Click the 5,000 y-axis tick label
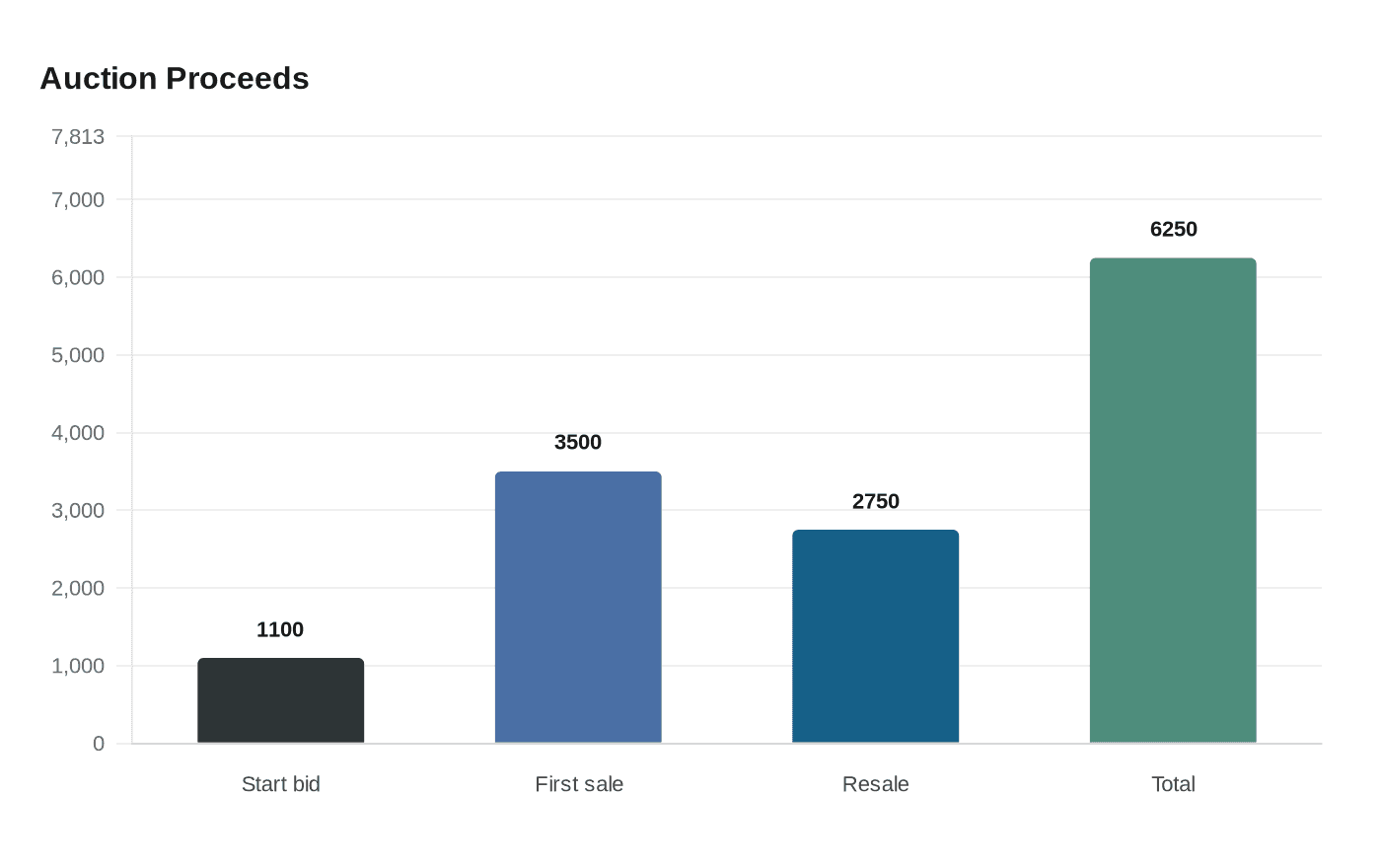The image size is (1381, 868). 78,355
